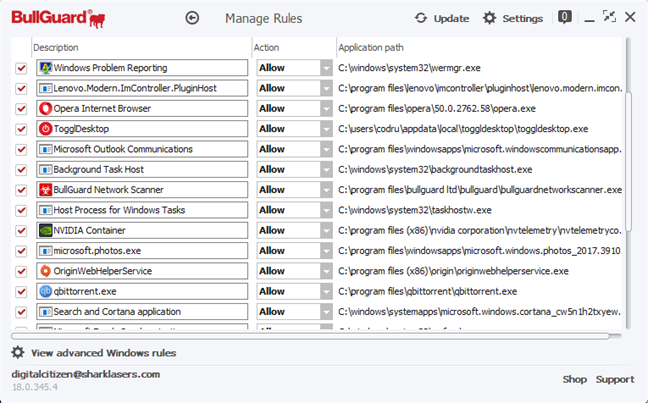Click the Opera Internet Browser icon
The width and height of the screenshot is (648, 403).
click(45, 108)
